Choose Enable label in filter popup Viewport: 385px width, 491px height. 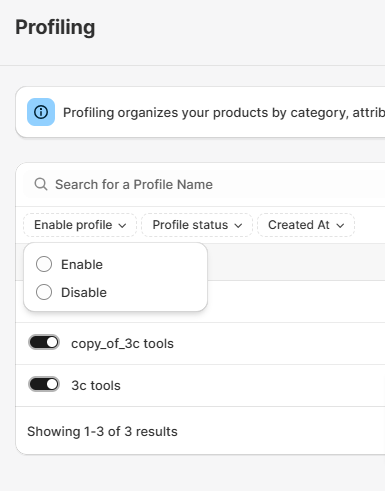82,265
